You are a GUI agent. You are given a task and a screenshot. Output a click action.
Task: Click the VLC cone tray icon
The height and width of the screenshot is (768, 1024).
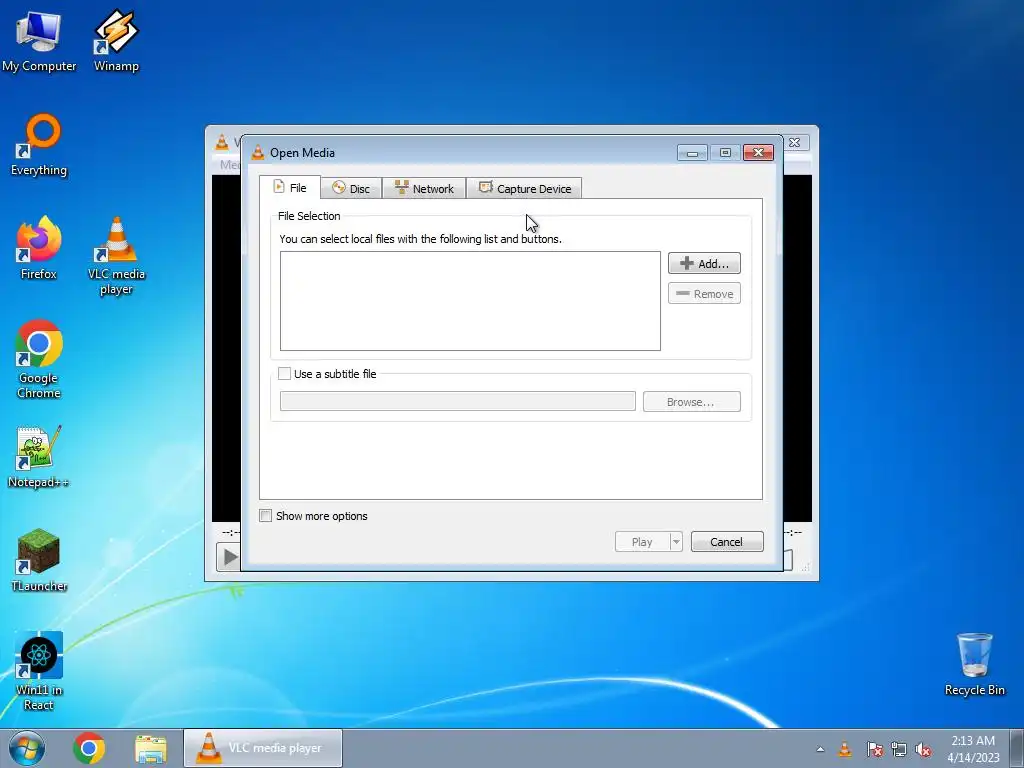tap(845, 749)
